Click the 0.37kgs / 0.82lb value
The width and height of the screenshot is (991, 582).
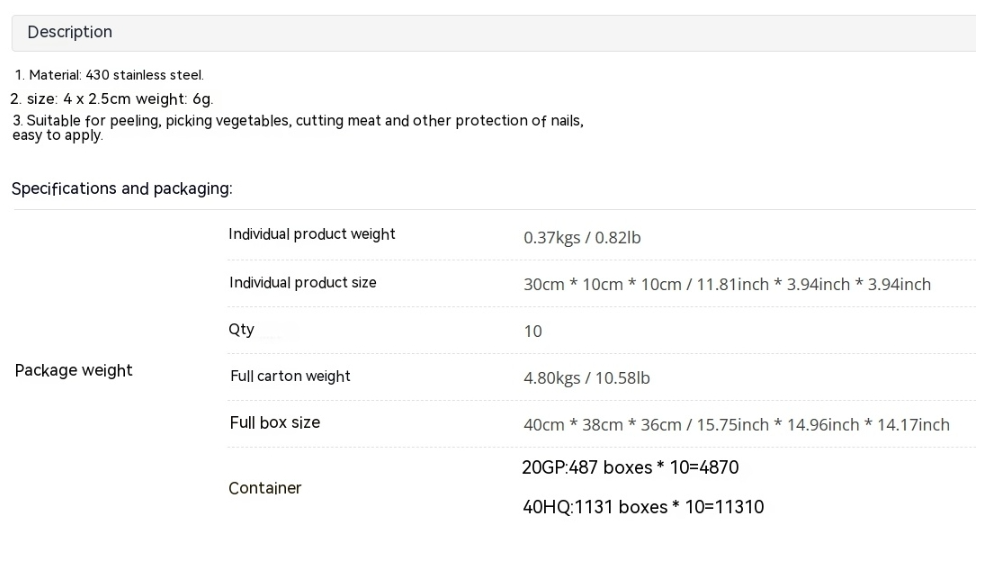582,238
